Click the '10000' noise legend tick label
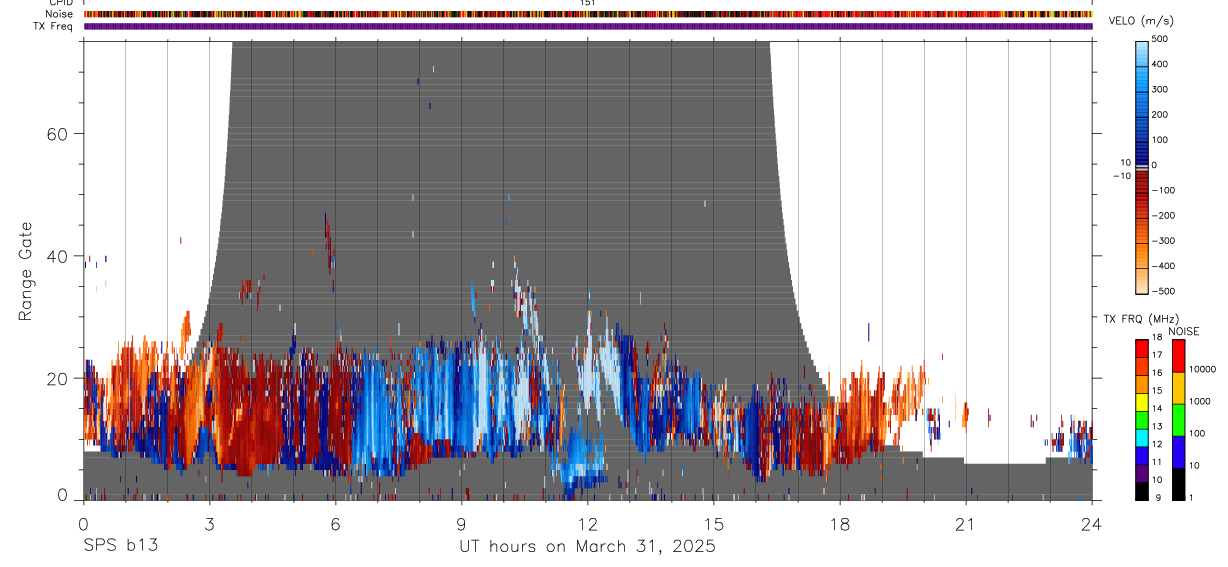The image size is (1228, 567). (x=1202, y=370)
